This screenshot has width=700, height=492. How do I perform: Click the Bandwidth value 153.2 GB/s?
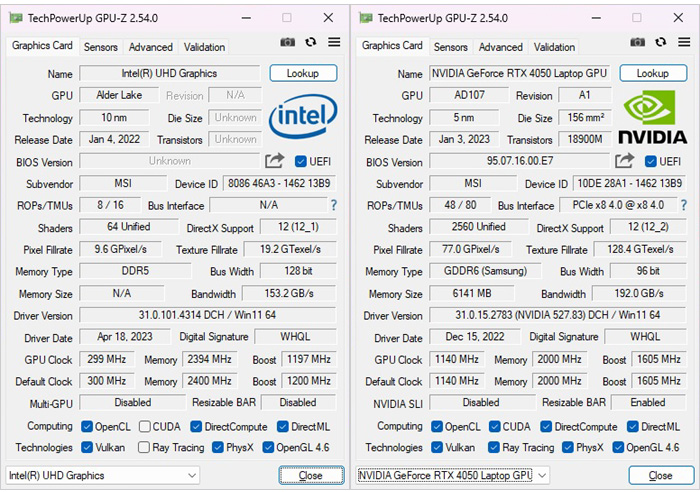coord(289,293)
